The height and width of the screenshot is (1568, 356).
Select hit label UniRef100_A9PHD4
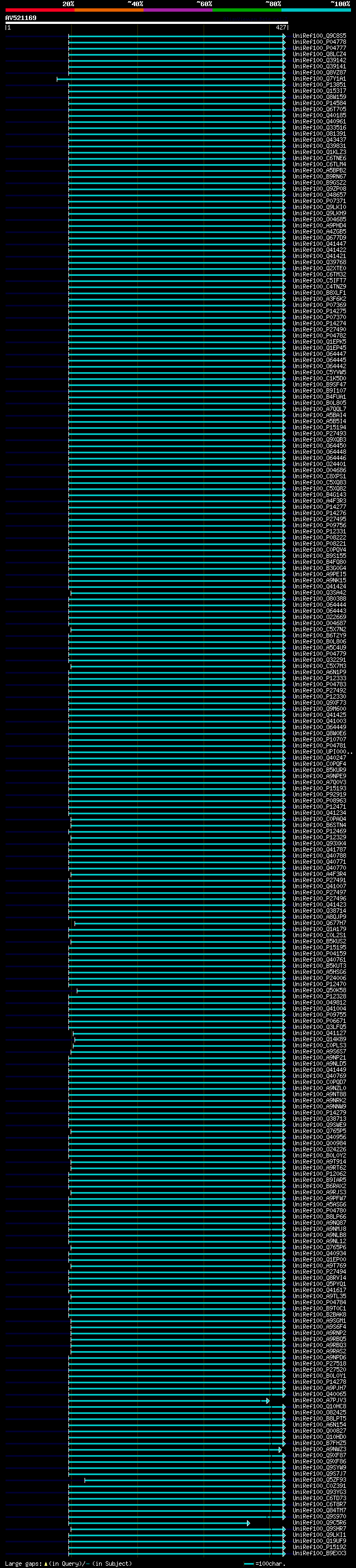(x=319, y=225)
